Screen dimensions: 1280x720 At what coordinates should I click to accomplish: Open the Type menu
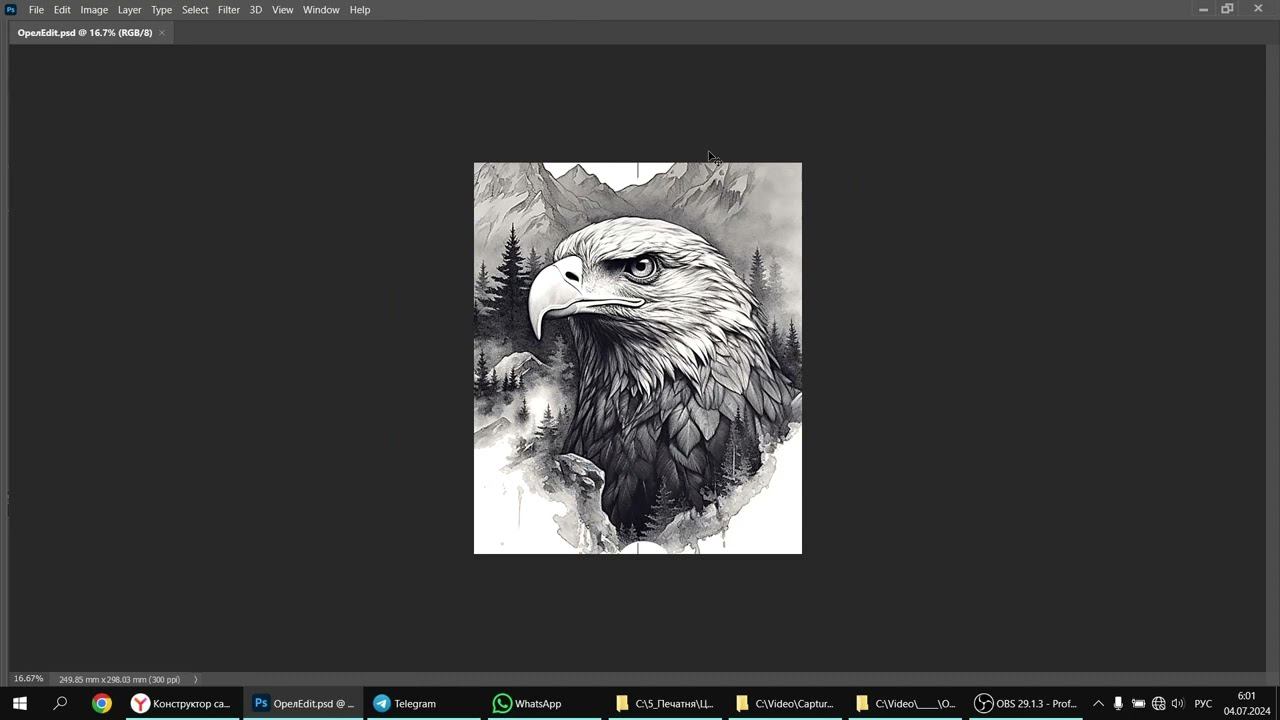[x=162, y=10]
